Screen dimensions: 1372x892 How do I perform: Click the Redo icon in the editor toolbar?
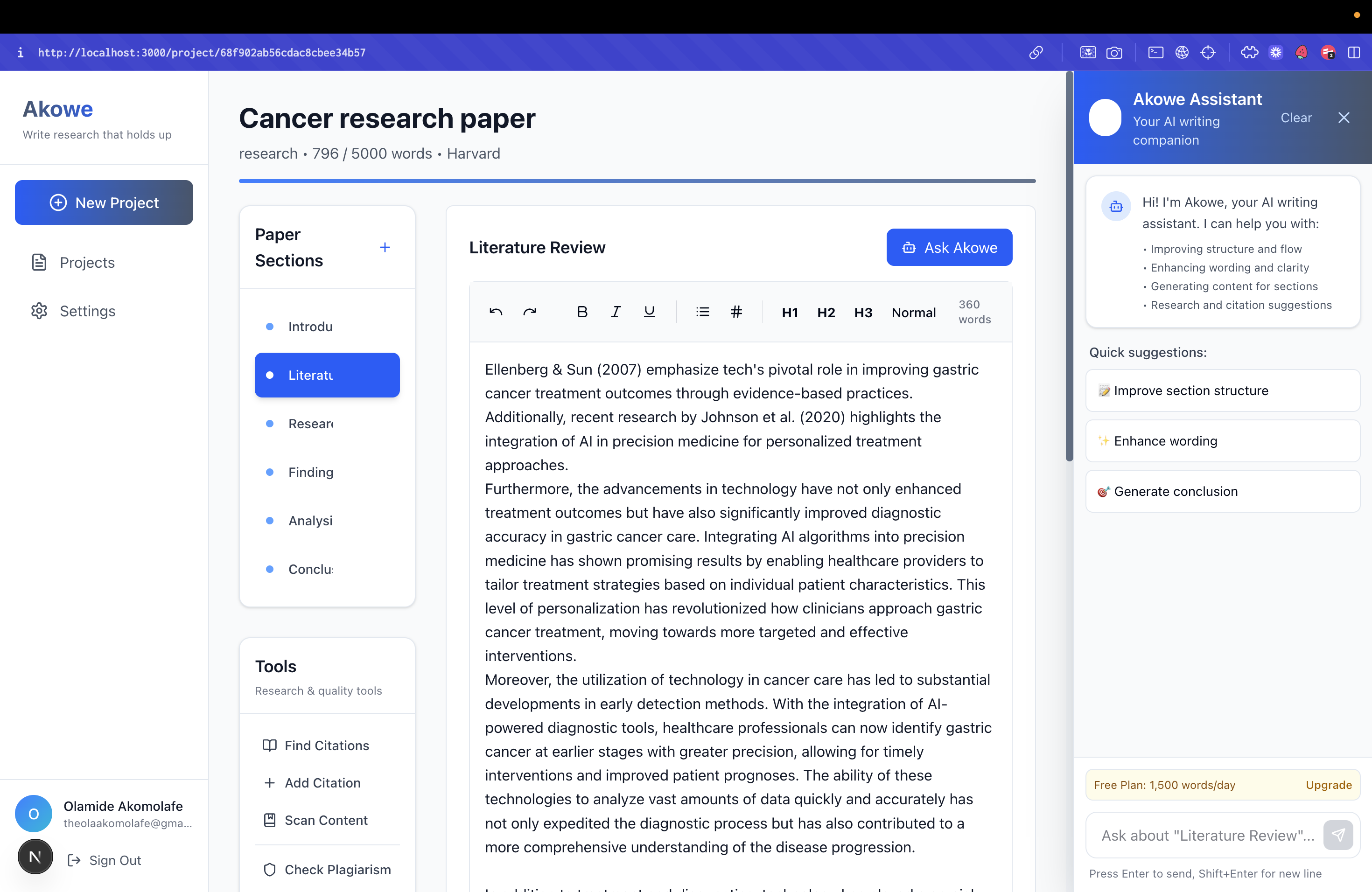pos(530,311)
